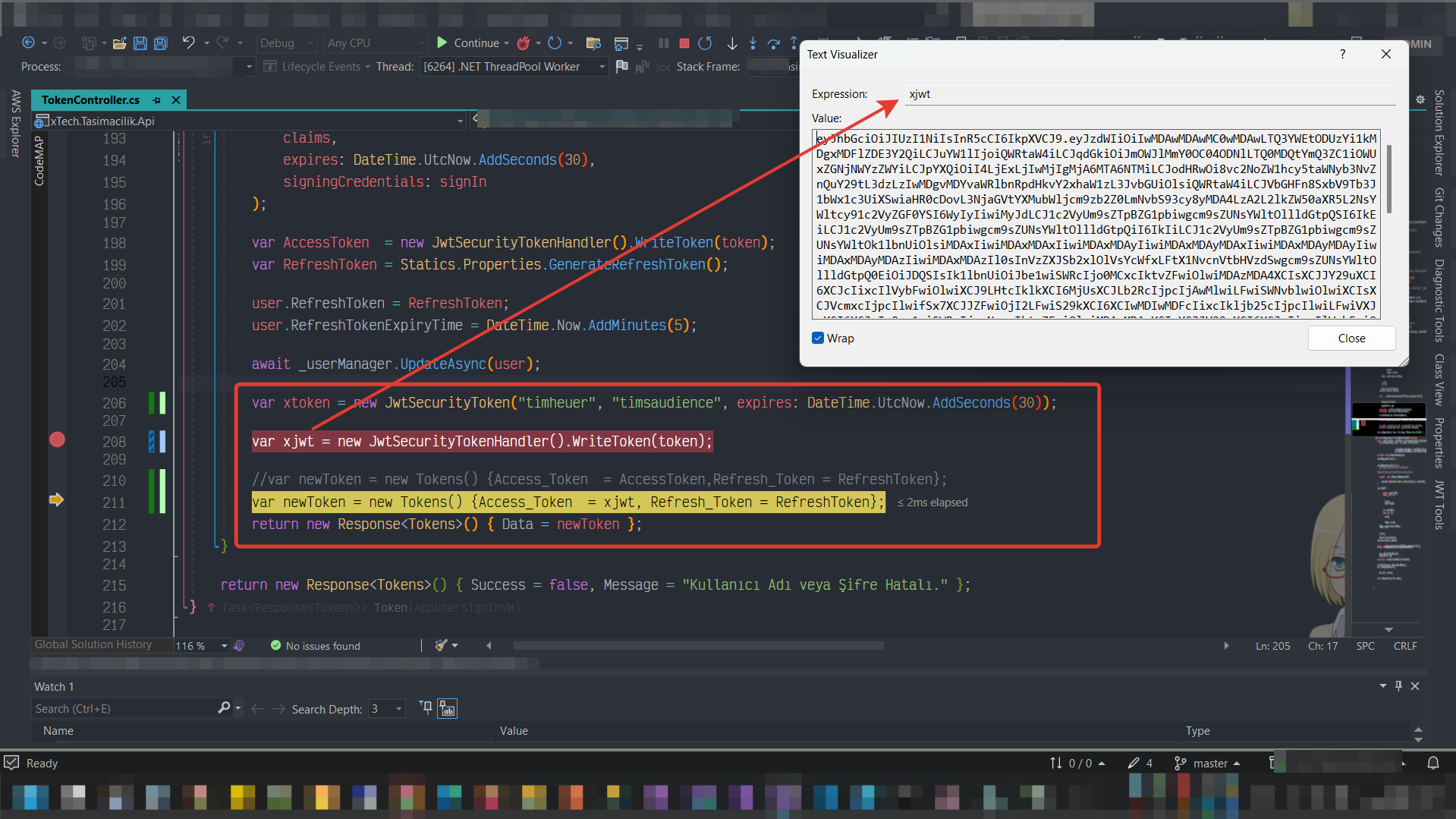
Task: Stop Debugging with the red square icon
Action: click(684, 43)
